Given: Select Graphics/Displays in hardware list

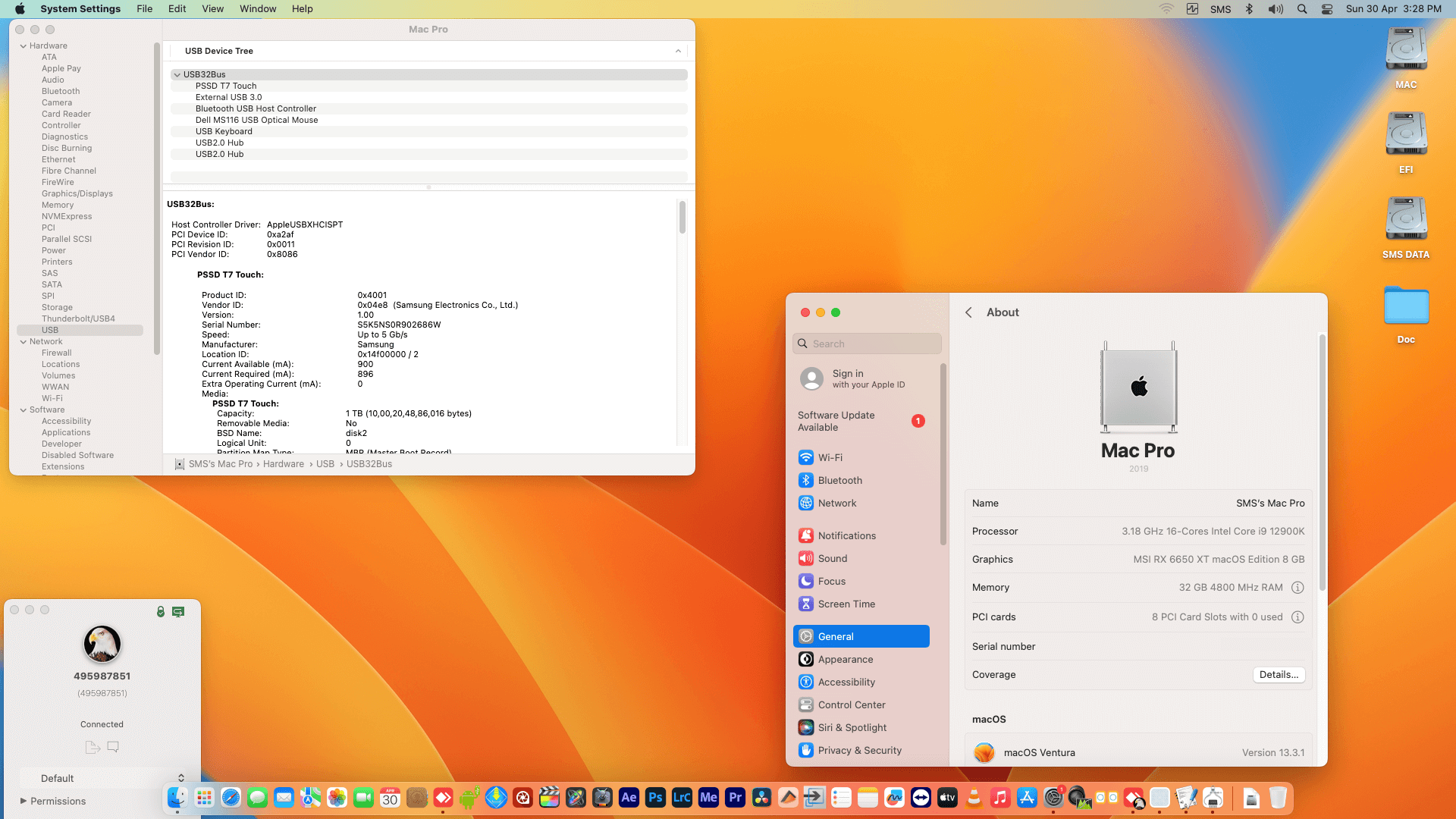Looking at the screenshot, I should [x=77, y=194].
